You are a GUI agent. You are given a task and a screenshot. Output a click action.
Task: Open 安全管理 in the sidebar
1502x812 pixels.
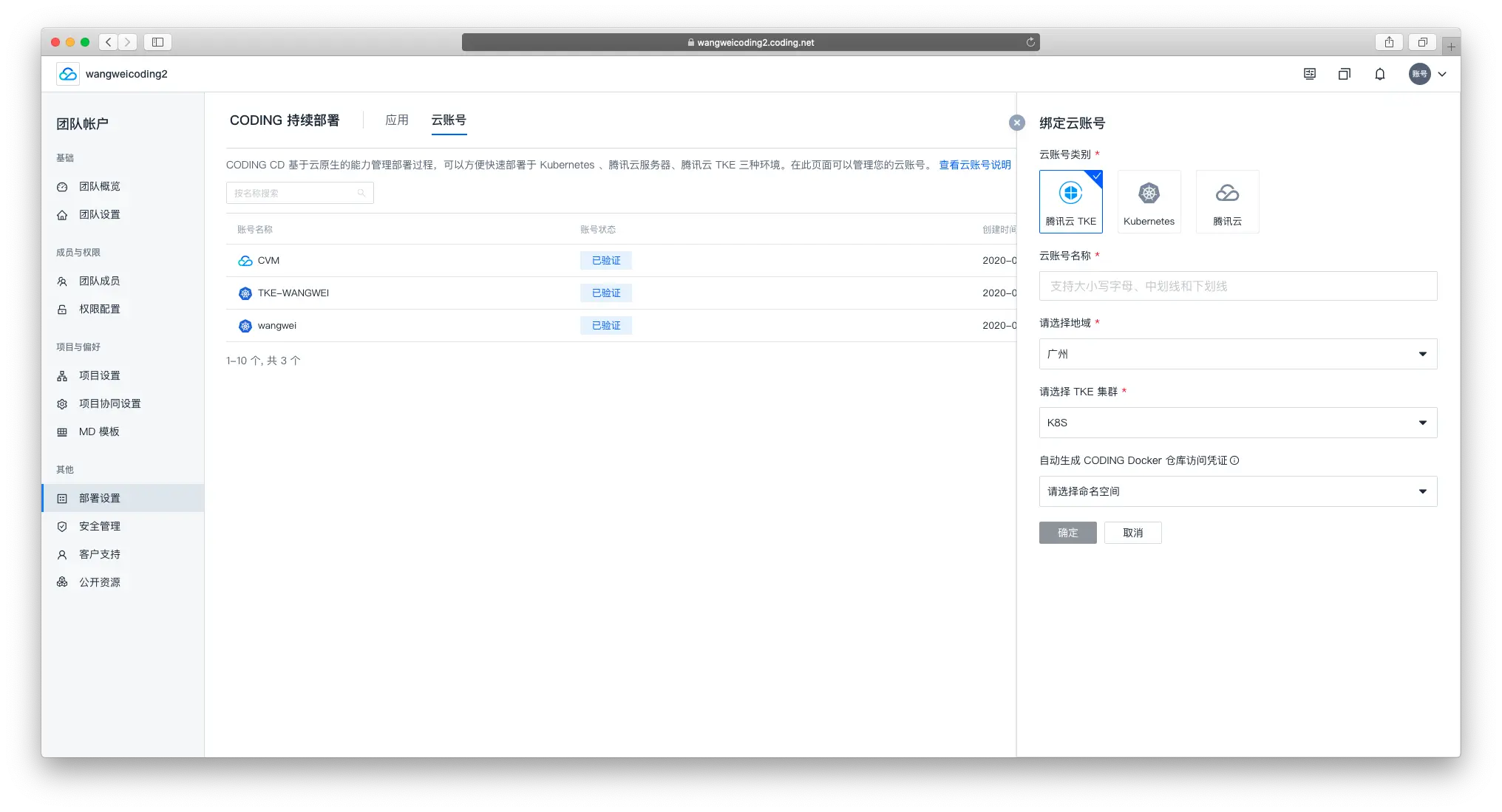99,526
